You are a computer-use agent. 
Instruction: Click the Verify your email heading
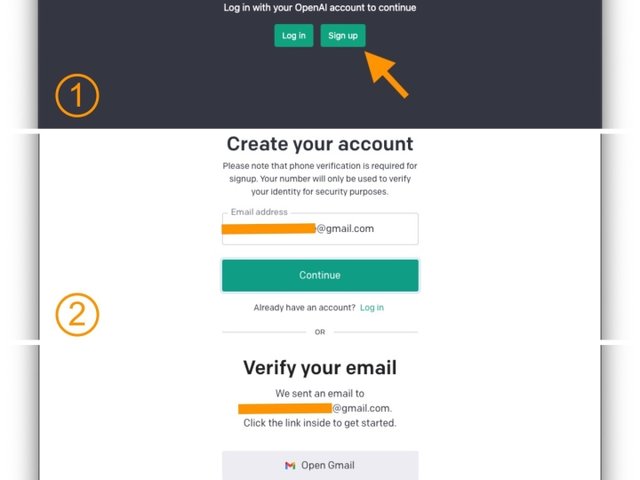(320, 367)
